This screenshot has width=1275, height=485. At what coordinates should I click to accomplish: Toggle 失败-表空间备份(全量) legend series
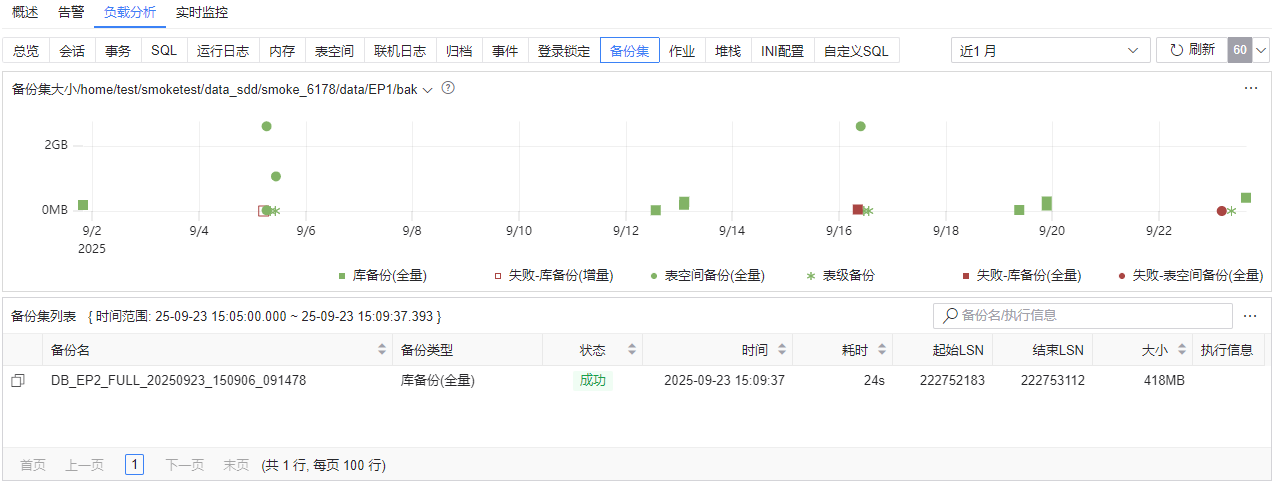pos(1190,275)
